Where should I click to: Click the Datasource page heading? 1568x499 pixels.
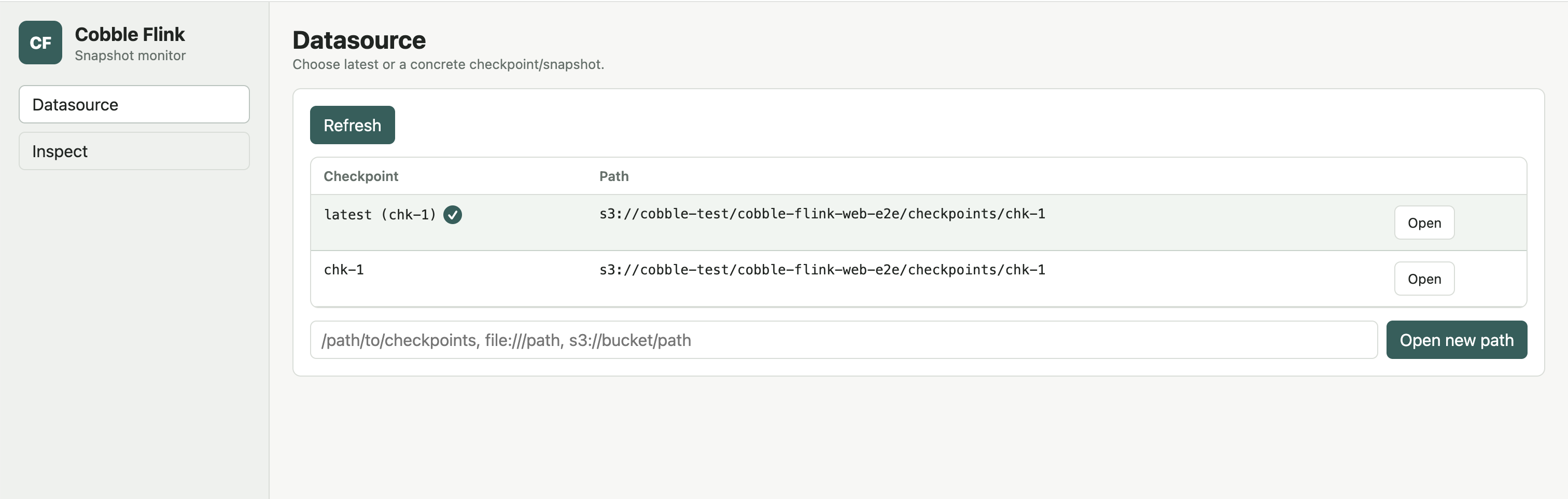point(359,40)
